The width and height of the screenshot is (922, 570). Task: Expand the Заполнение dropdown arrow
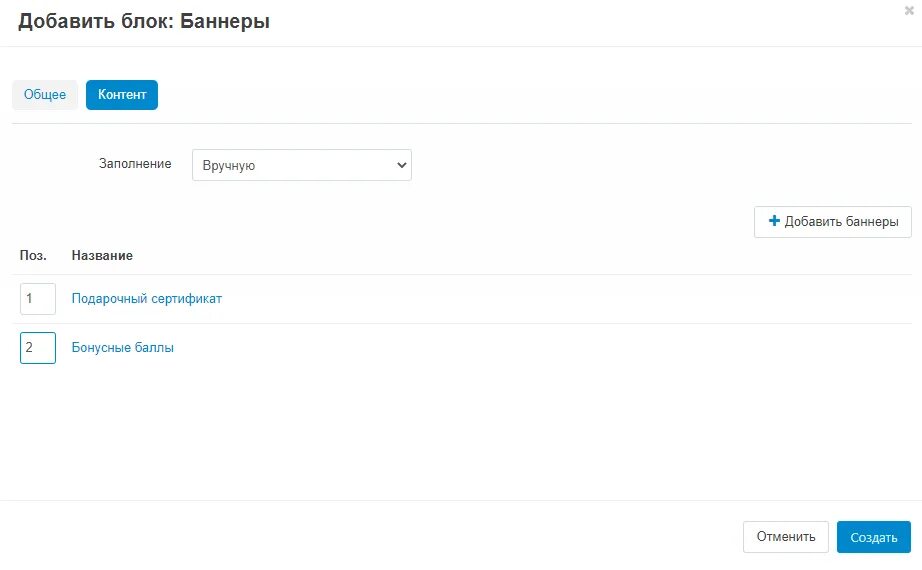402,165
